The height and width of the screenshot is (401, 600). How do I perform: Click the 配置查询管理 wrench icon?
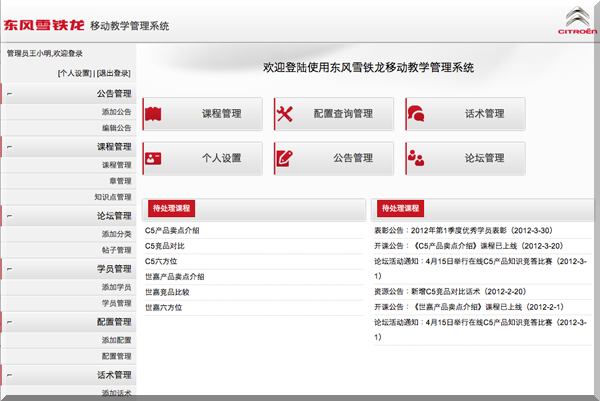(x=285, y=114)
